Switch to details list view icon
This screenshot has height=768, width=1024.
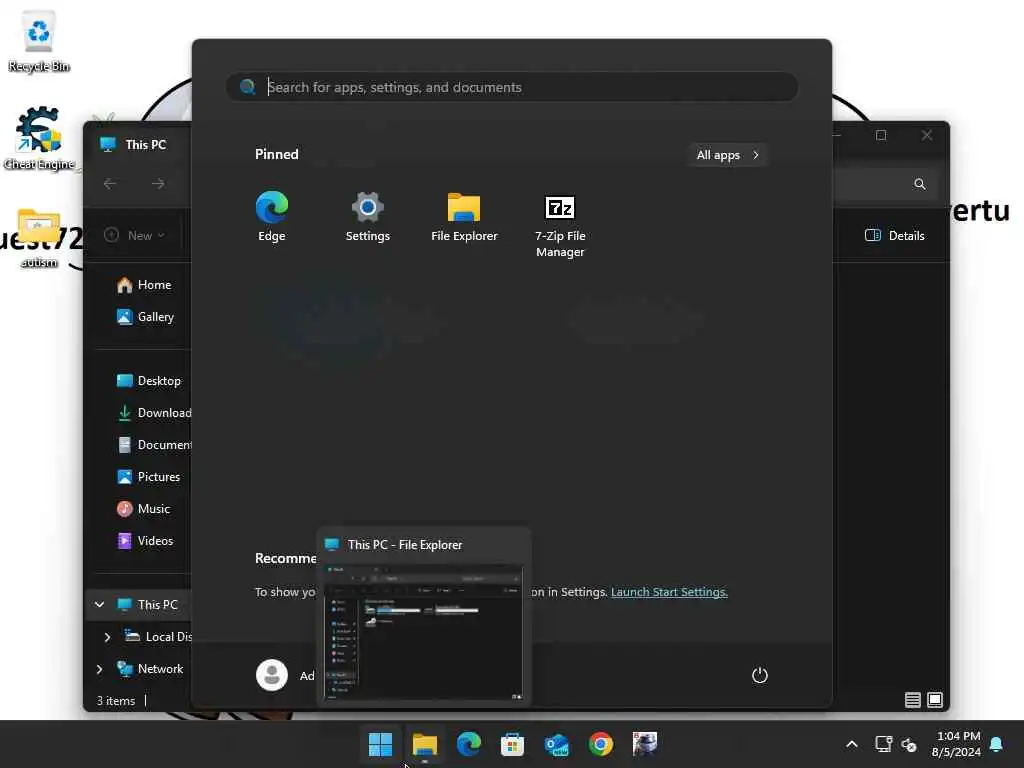click(912, 700)
